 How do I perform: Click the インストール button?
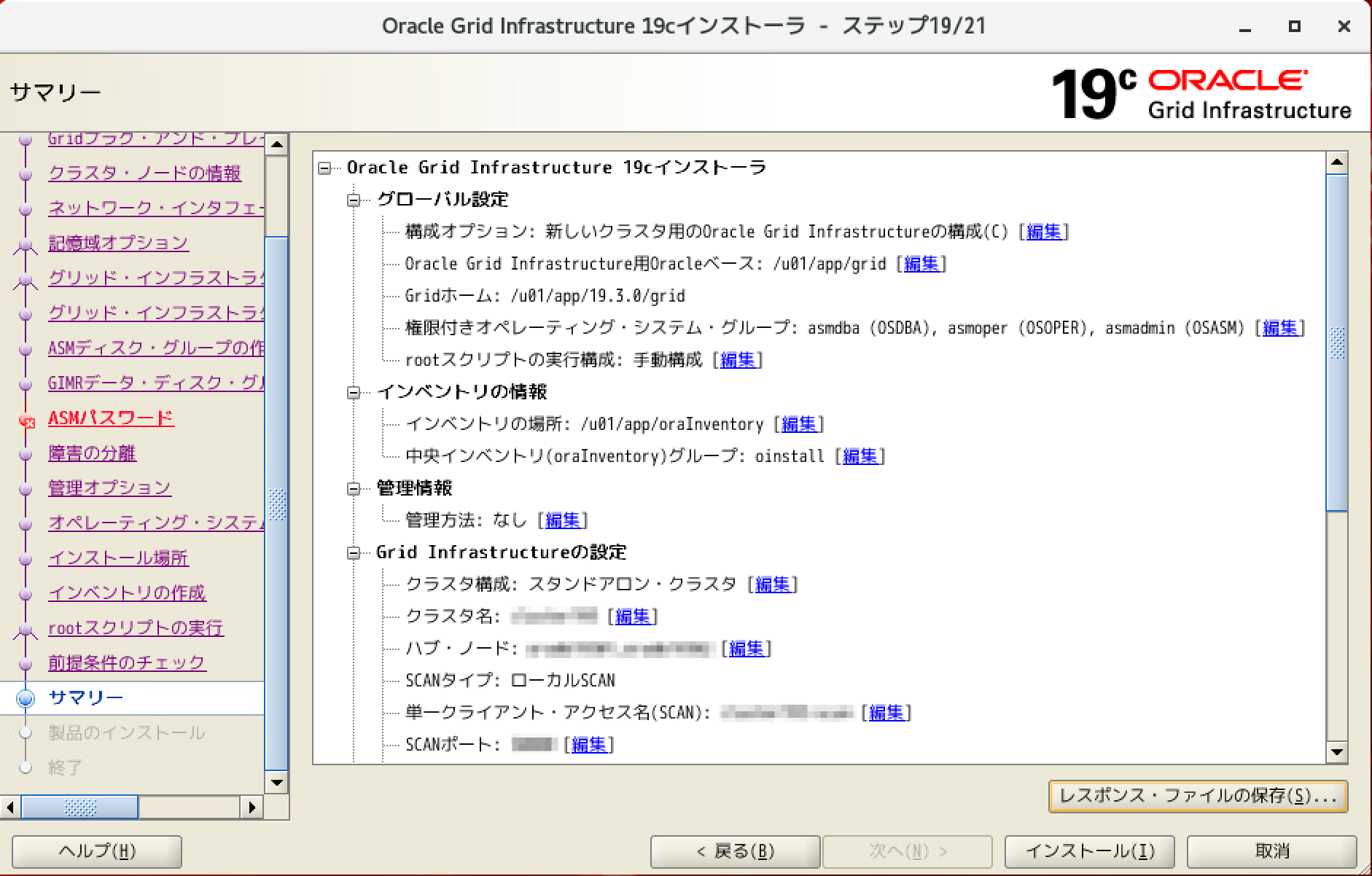1089,851
